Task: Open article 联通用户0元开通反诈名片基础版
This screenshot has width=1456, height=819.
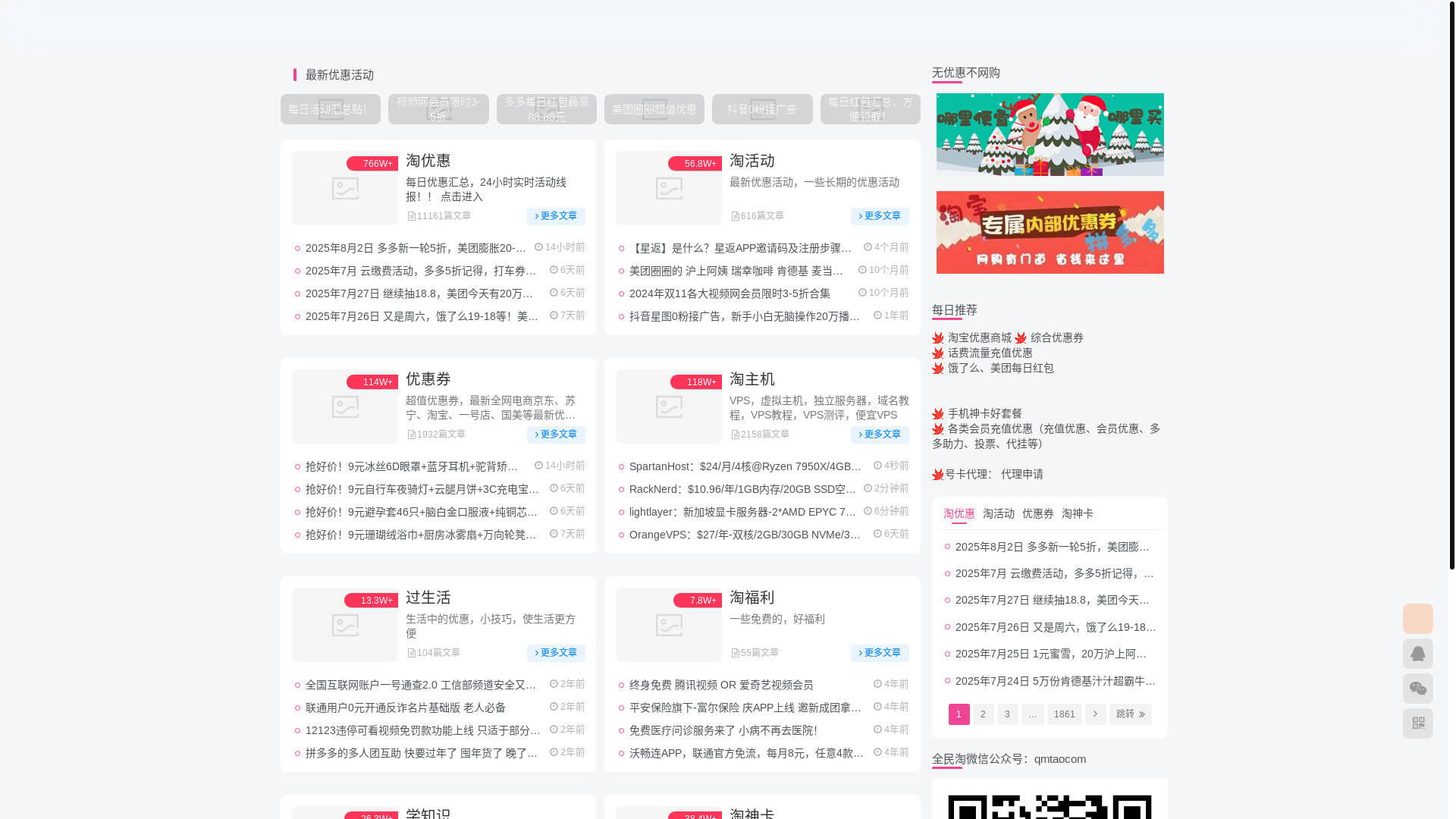Action: (x=405, y=708)
